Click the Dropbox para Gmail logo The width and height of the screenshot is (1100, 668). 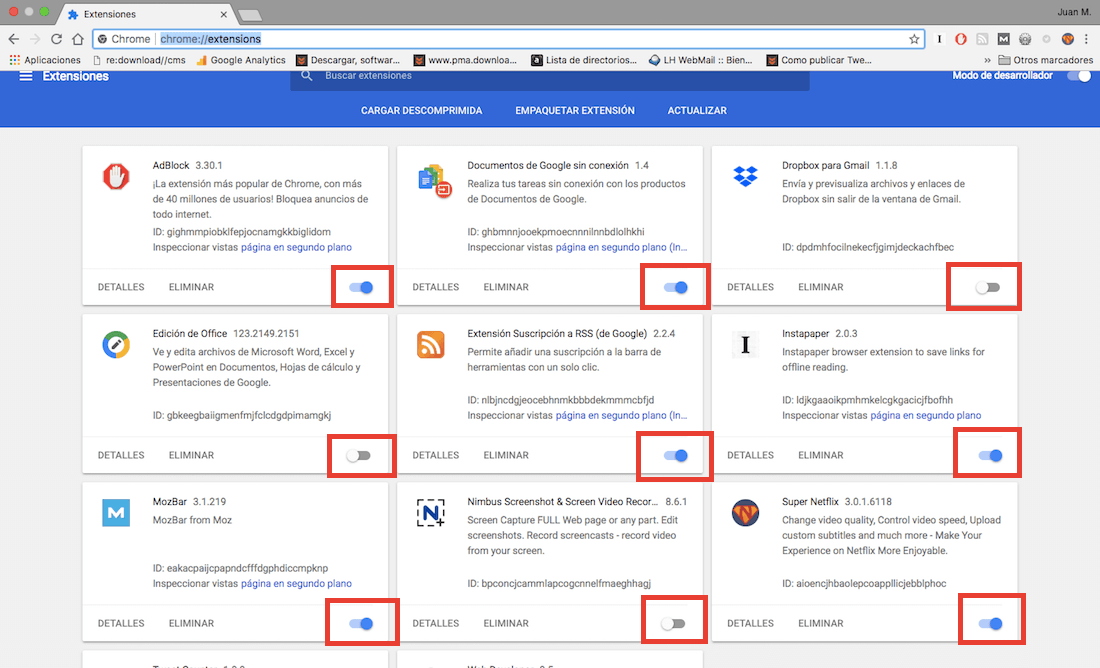coord(745,175)
